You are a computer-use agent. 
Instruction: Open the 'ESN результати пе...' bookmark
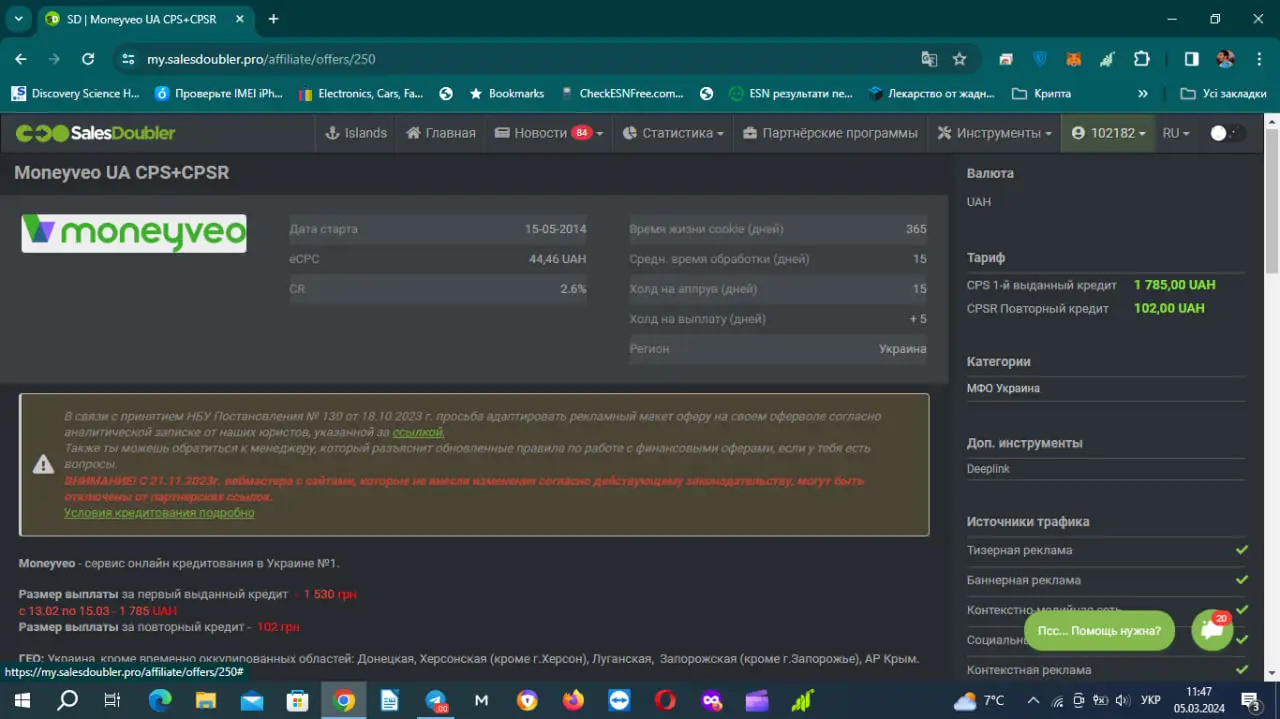(x=791, y=93)
